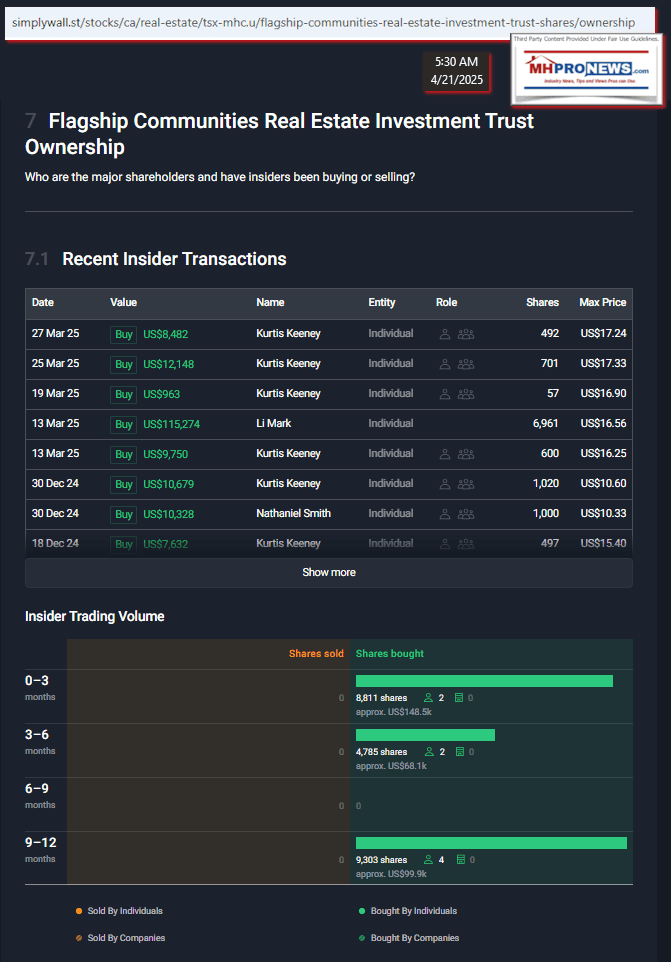Click the individuals icon in 3–6 months row
This screenshot has height=962, width=671.
tap(429, 752)
